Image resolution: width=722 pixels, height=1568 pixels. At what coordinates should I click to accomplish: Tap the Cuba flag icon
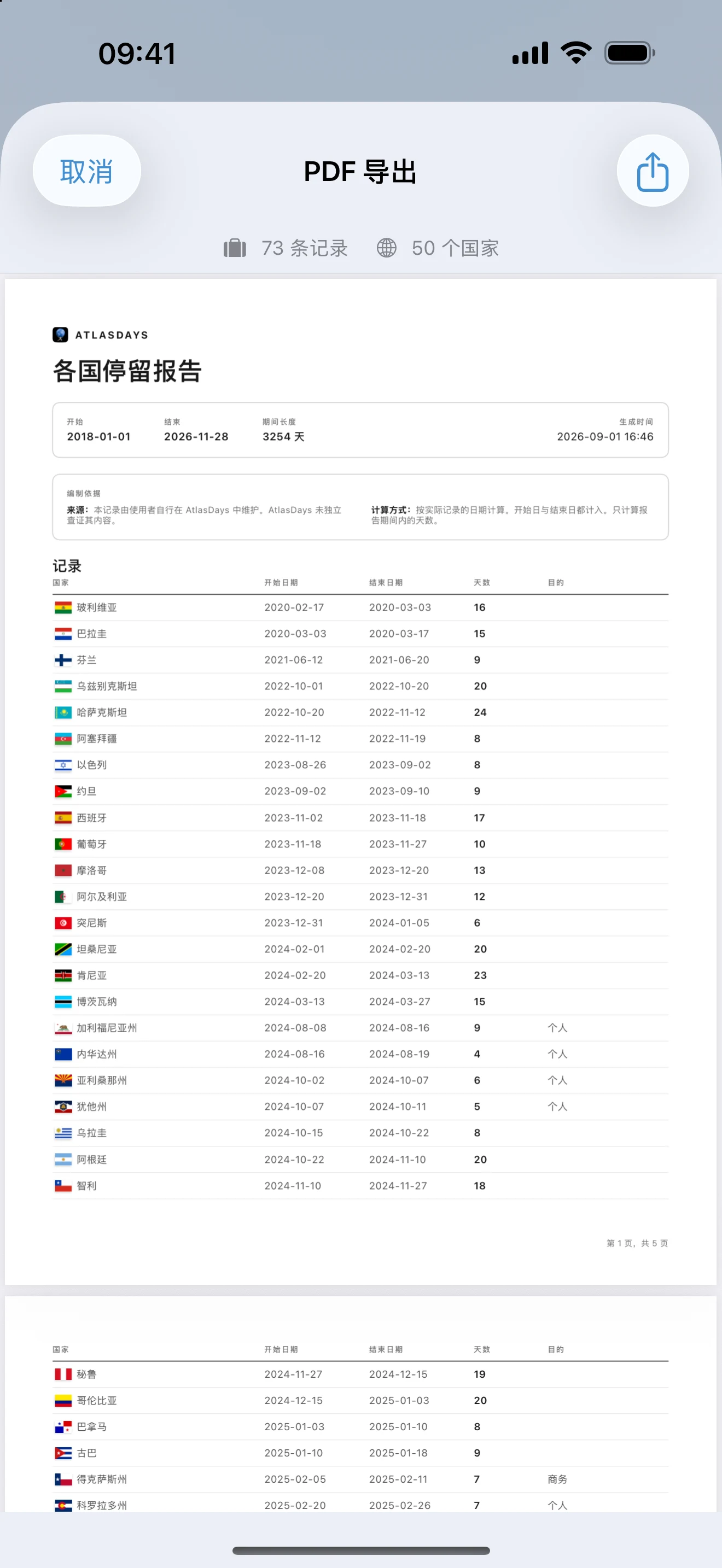coord(63,1453)
